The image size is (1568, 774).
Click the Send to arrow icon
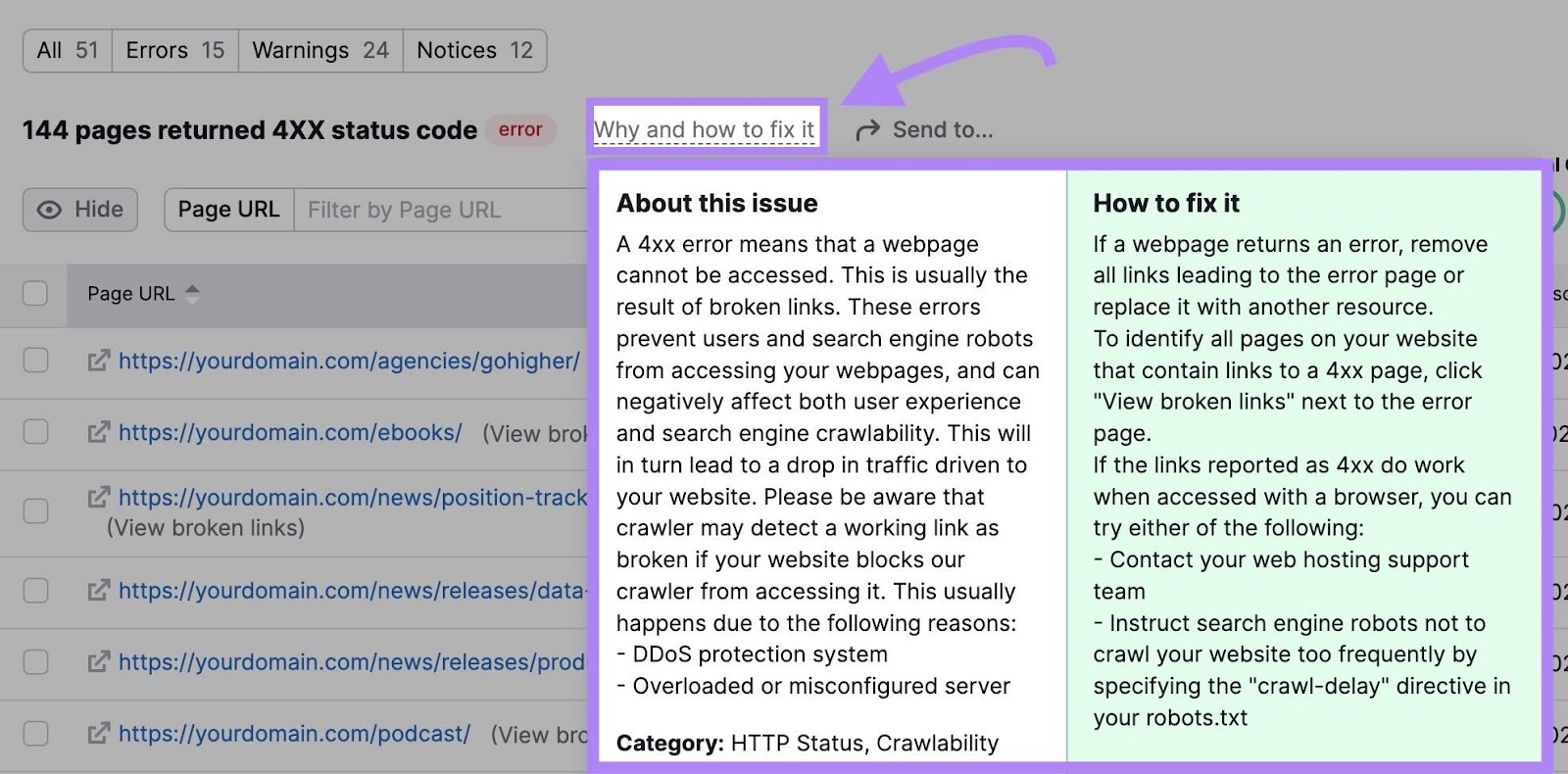point(867,130)
